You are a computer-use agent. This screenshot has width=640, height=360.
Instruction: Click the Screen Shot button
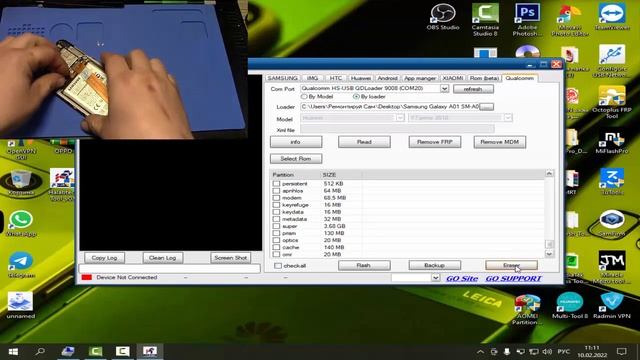pos(231,258)
